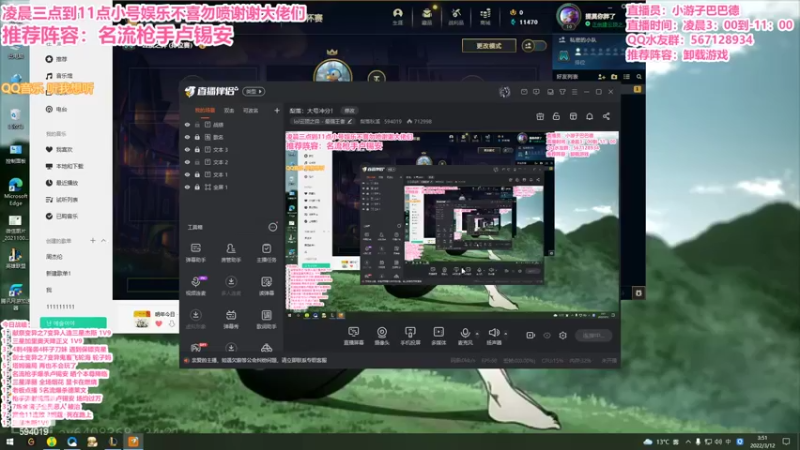This screenshot has height=450, width=800.
Task: Expand the speaker options arrow
Action: 506,334
